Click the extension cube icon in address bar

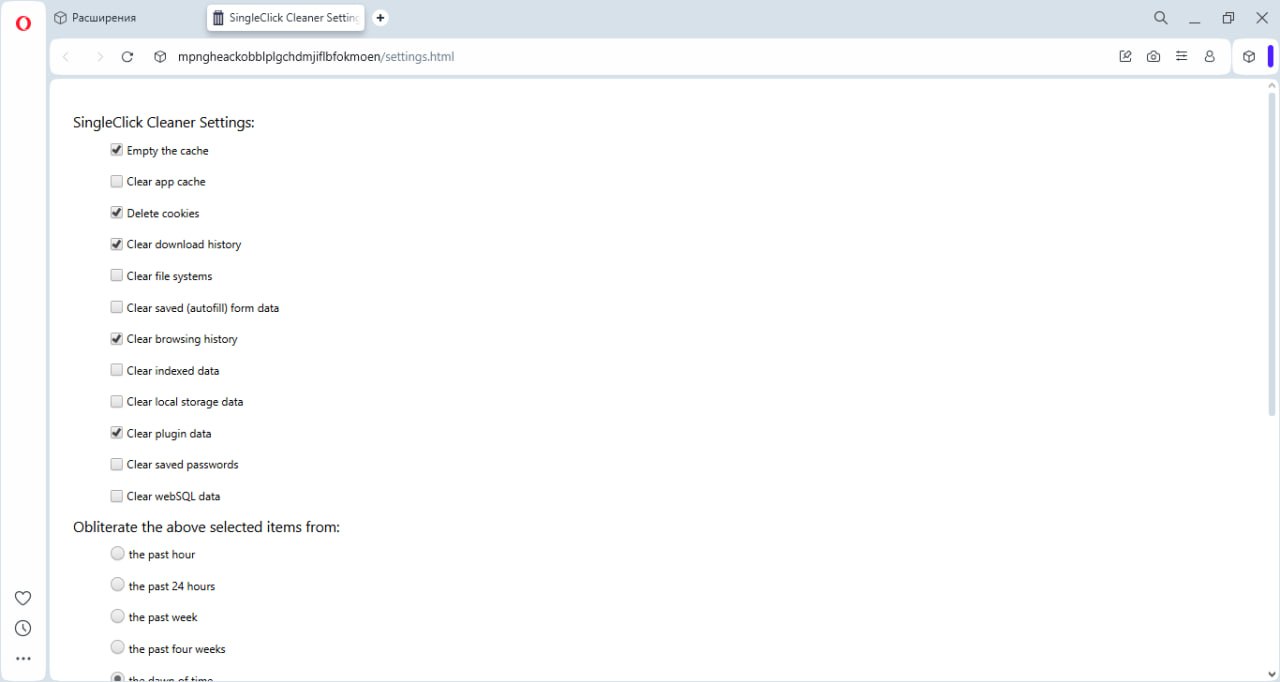click(160, 57)
